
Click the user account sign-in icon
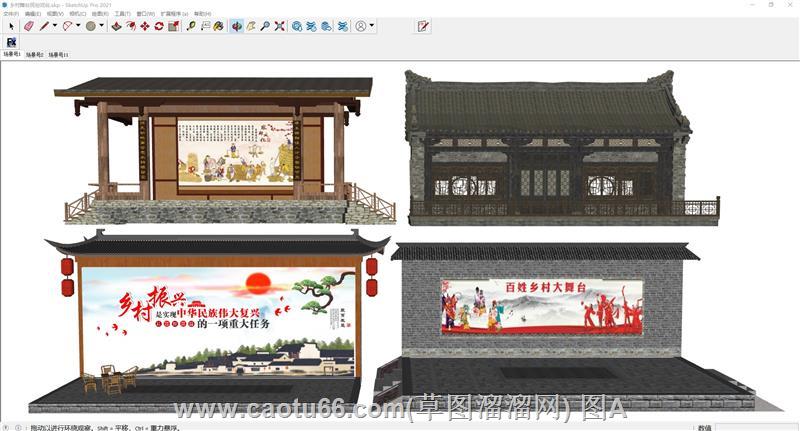361,26
